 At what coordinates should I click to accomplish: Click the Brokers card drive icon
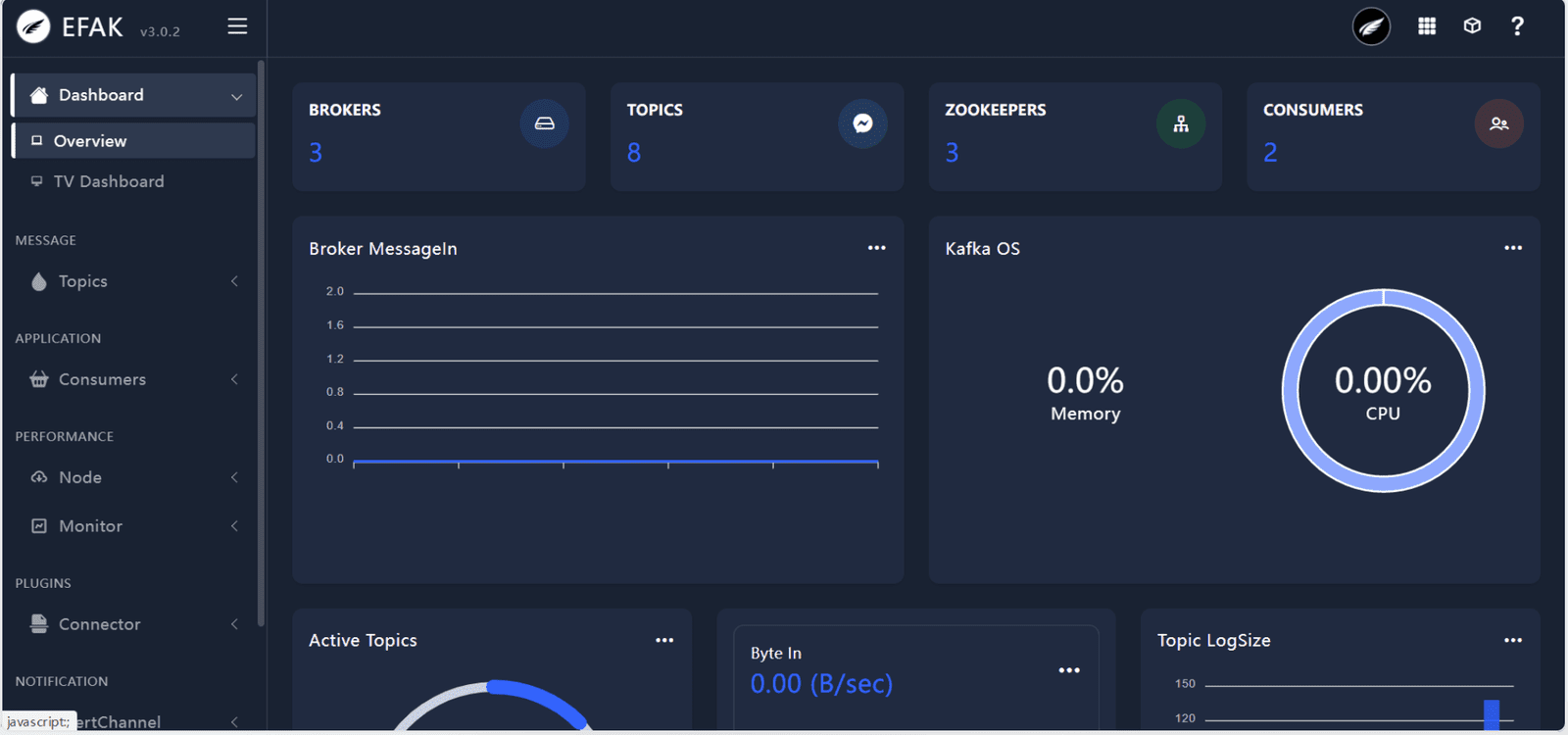point(544,123)
